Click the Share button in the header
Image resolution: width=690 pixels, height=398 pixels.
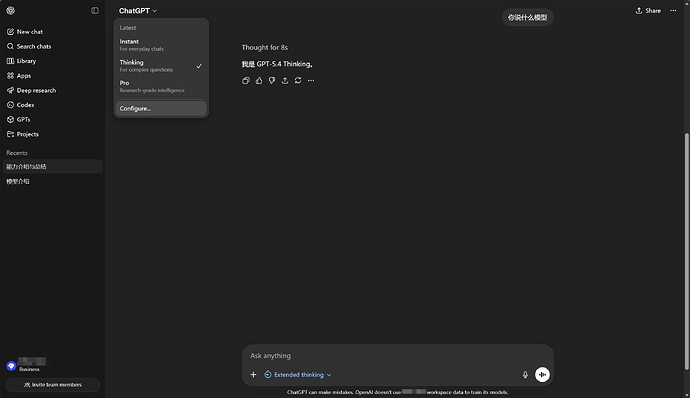pos(648,11)
